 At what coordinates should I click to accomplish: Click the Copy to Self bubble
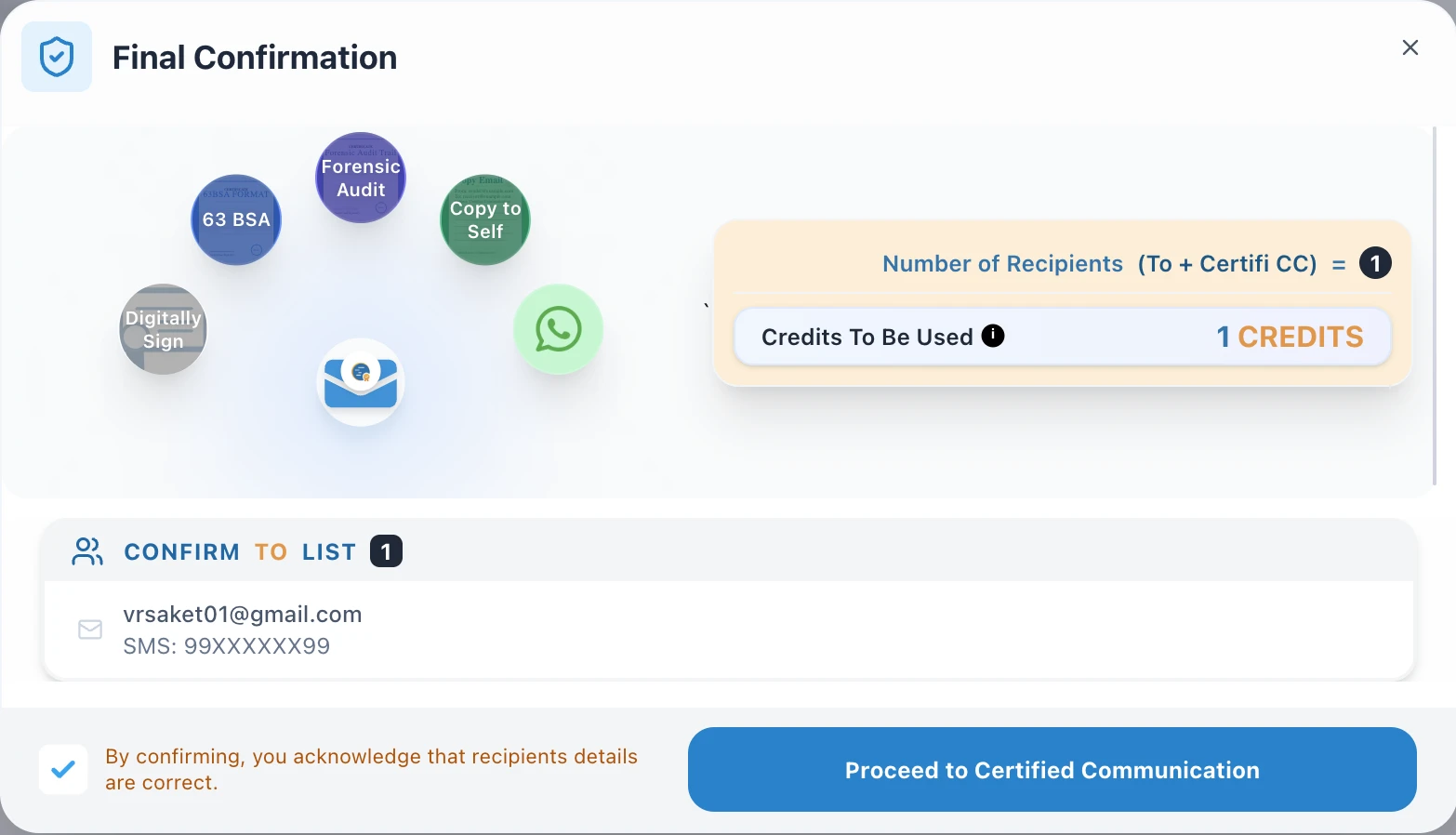pos(485,219)
